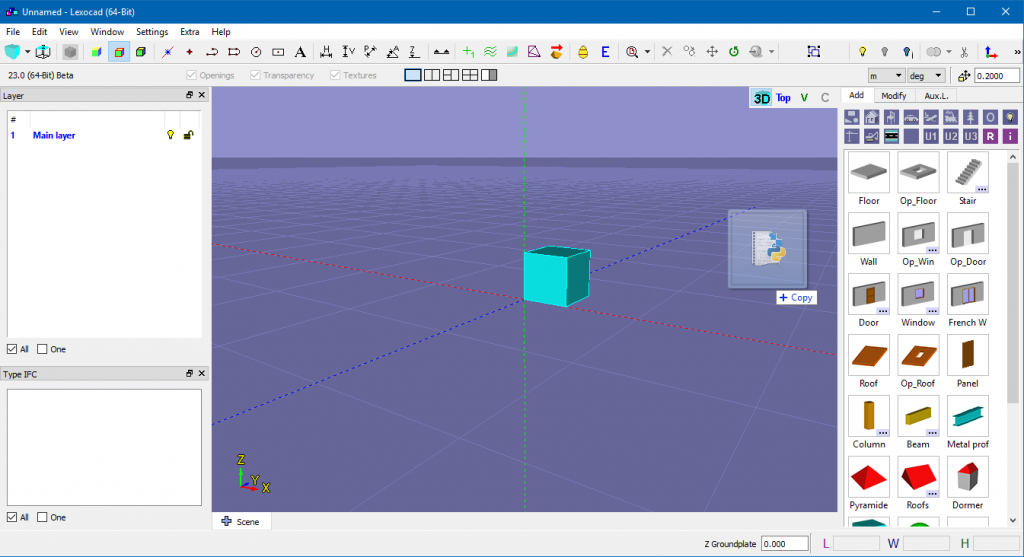Select the red wireframe cube render mode
This screenshot has width=1024, height=557.
tap(119, 52)
